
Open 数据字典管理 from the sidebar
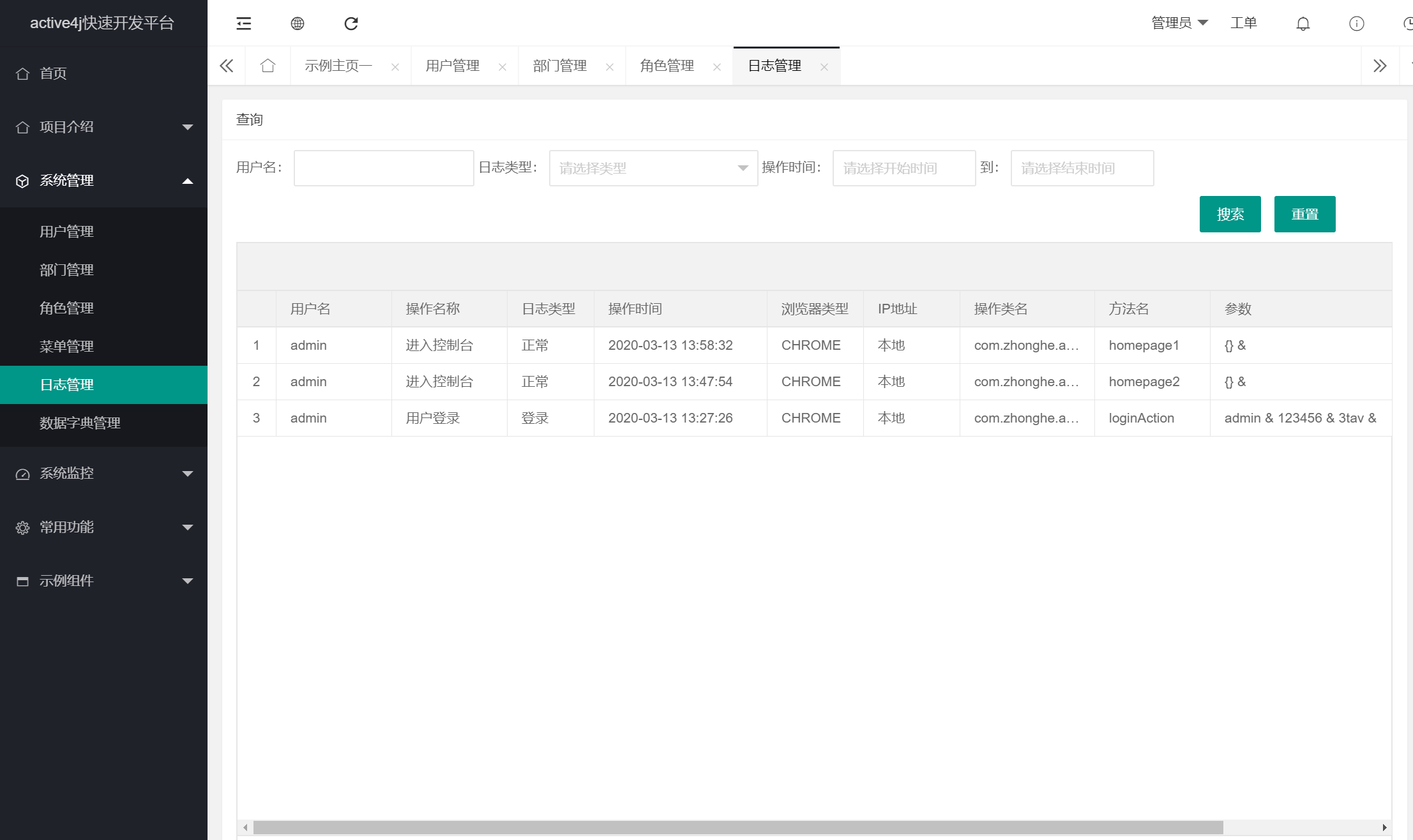80,423
